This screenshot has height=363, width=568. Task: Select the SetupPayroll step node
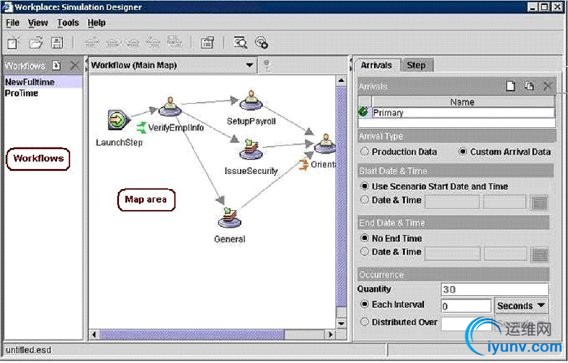click(251, 101)
